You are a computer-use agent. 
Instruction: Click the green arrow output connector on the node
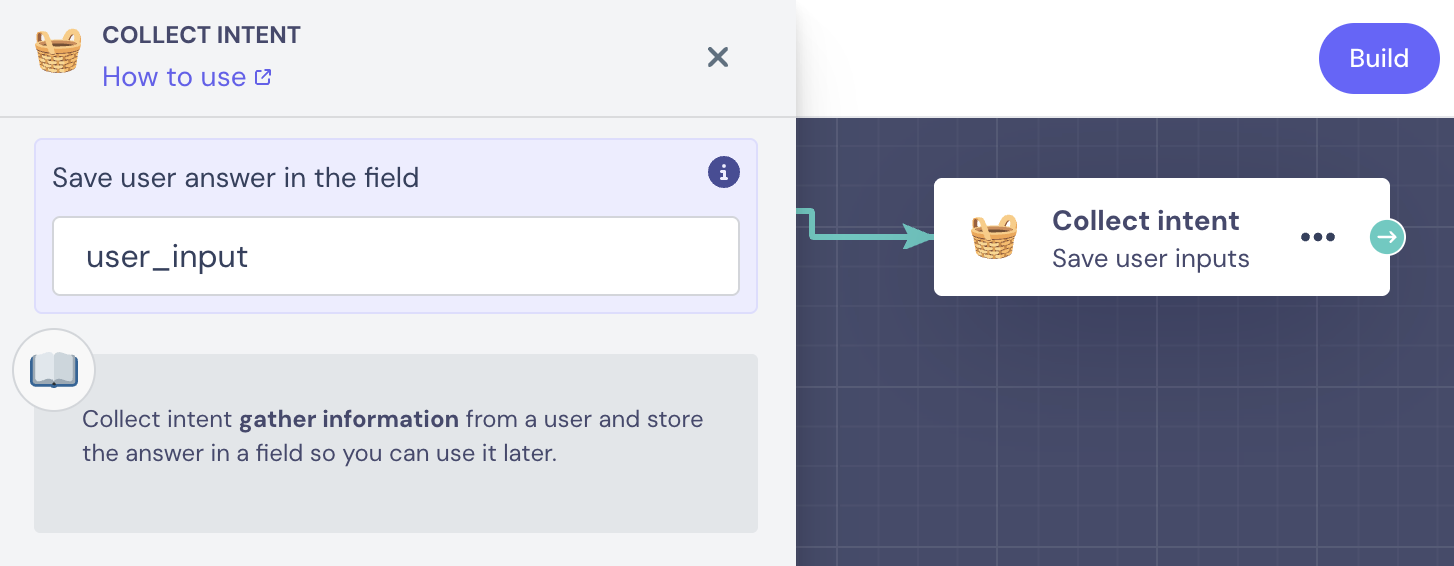coord(1387,237)
